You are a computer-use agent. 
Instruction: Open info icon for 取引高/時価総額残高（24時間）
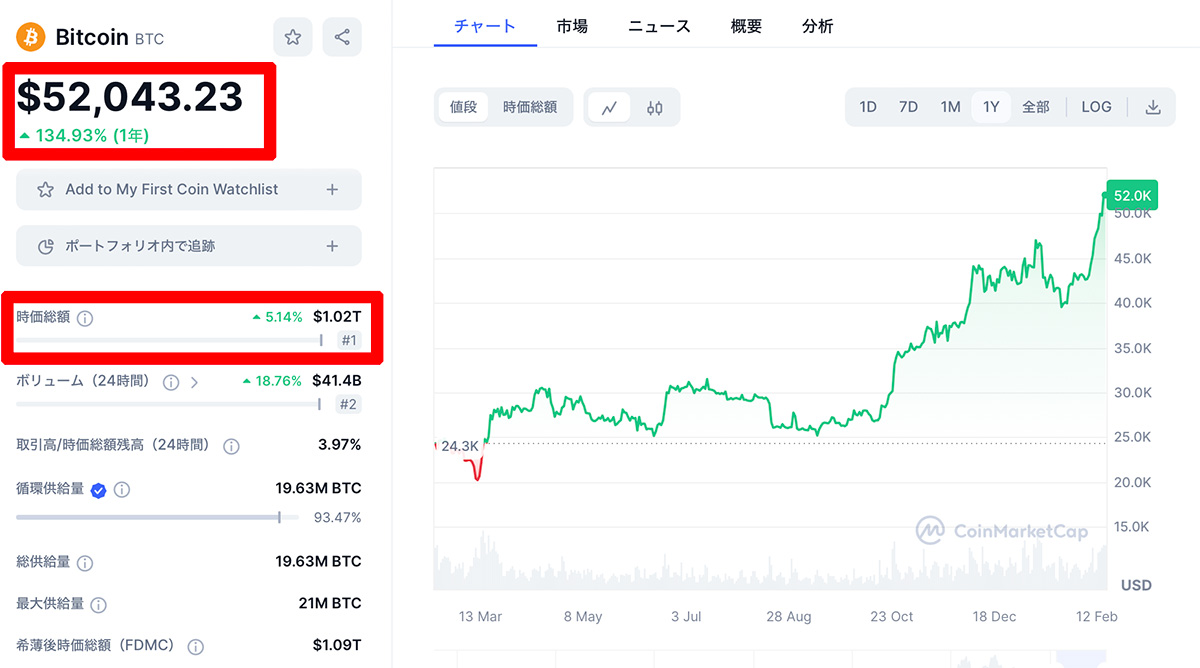click(231, 446)
